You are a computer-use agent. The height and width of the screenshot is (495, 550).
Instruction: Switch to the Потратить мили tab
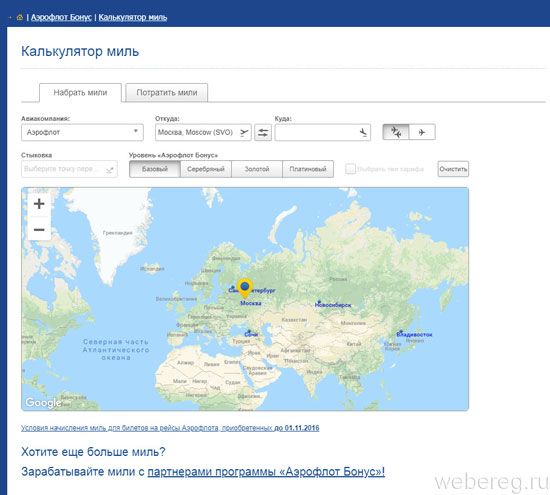(x=167, y=93)
